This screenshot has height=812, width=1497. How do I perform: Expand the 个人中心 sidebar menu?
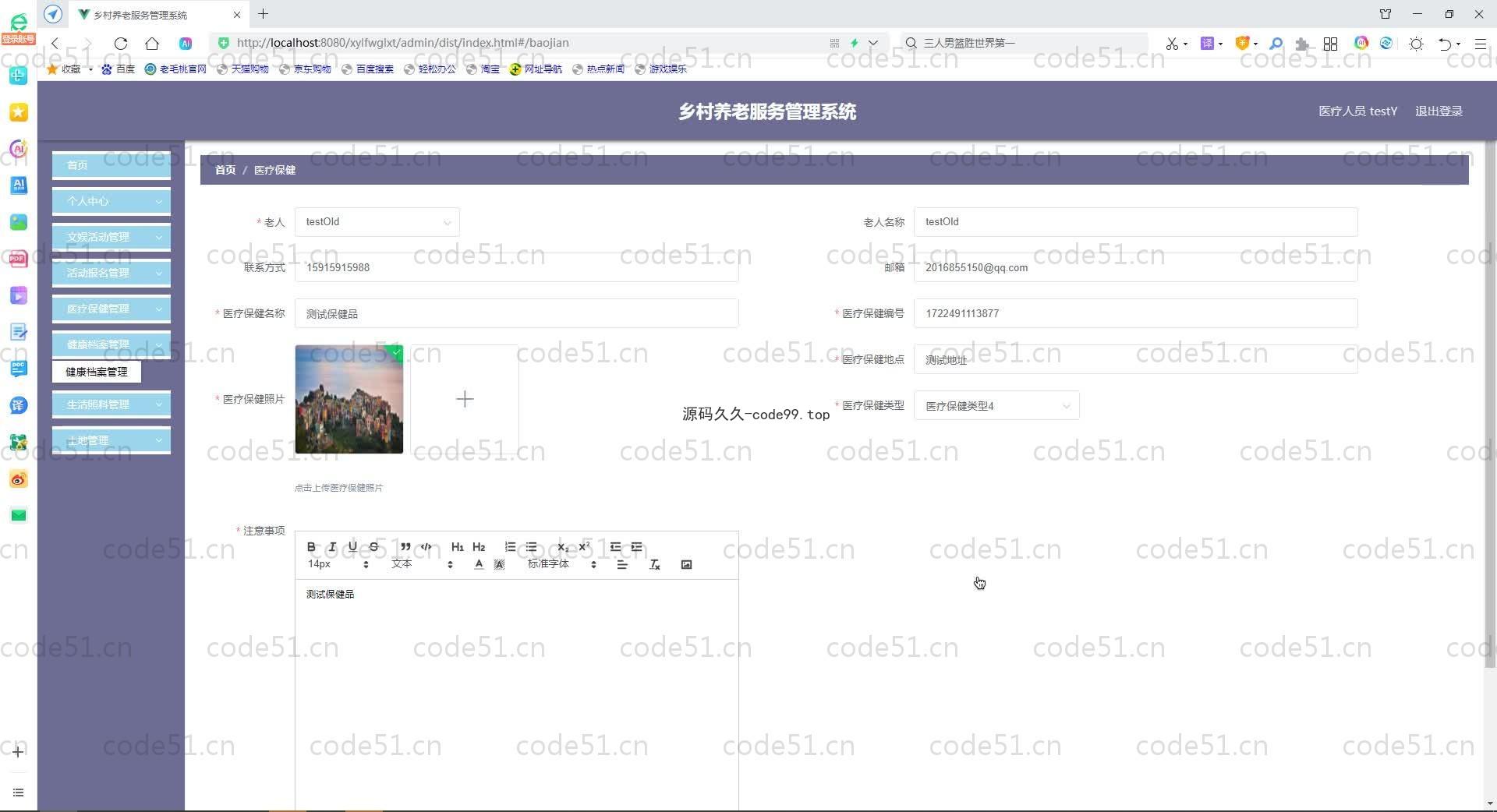(111, 201)
